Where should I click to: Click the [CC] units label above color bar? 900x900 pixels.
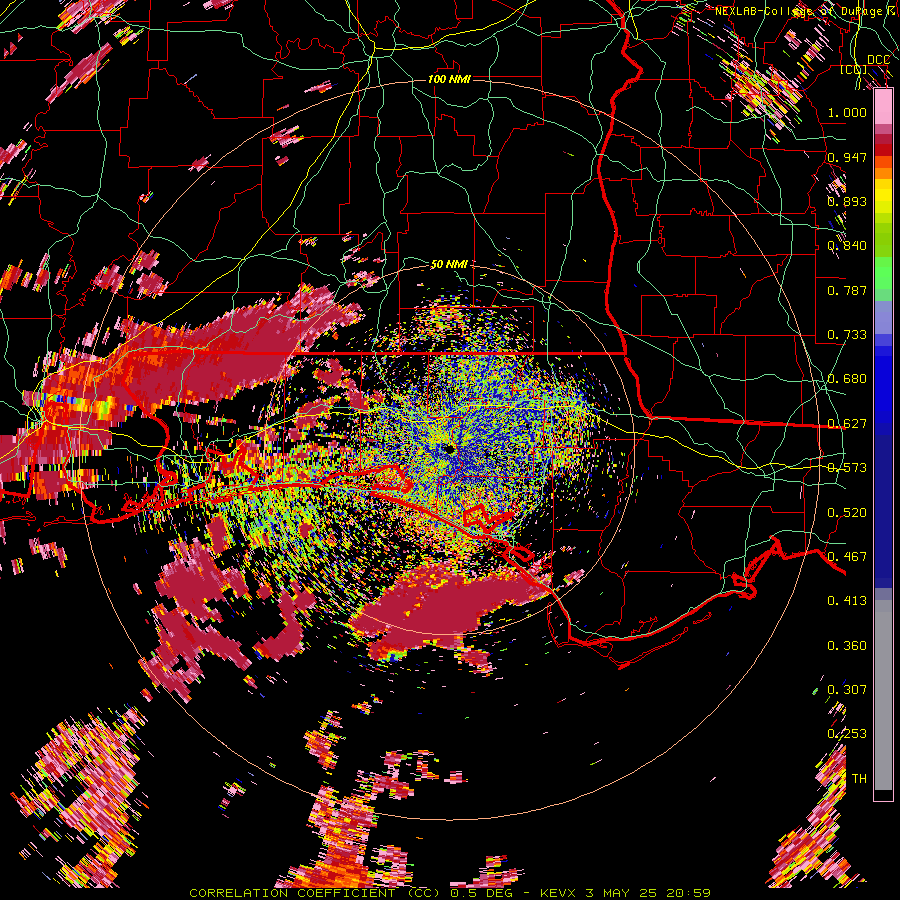(853, 69)
